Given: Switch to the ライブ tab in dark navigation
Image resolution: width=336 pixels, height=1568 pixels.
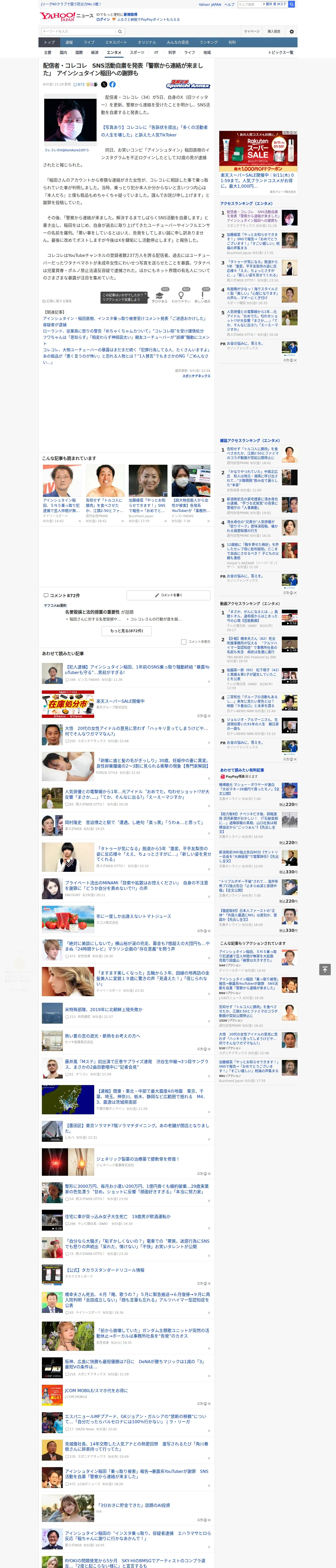Looking at the screenshot, I should pyautogui.click(x=89, y=43).
